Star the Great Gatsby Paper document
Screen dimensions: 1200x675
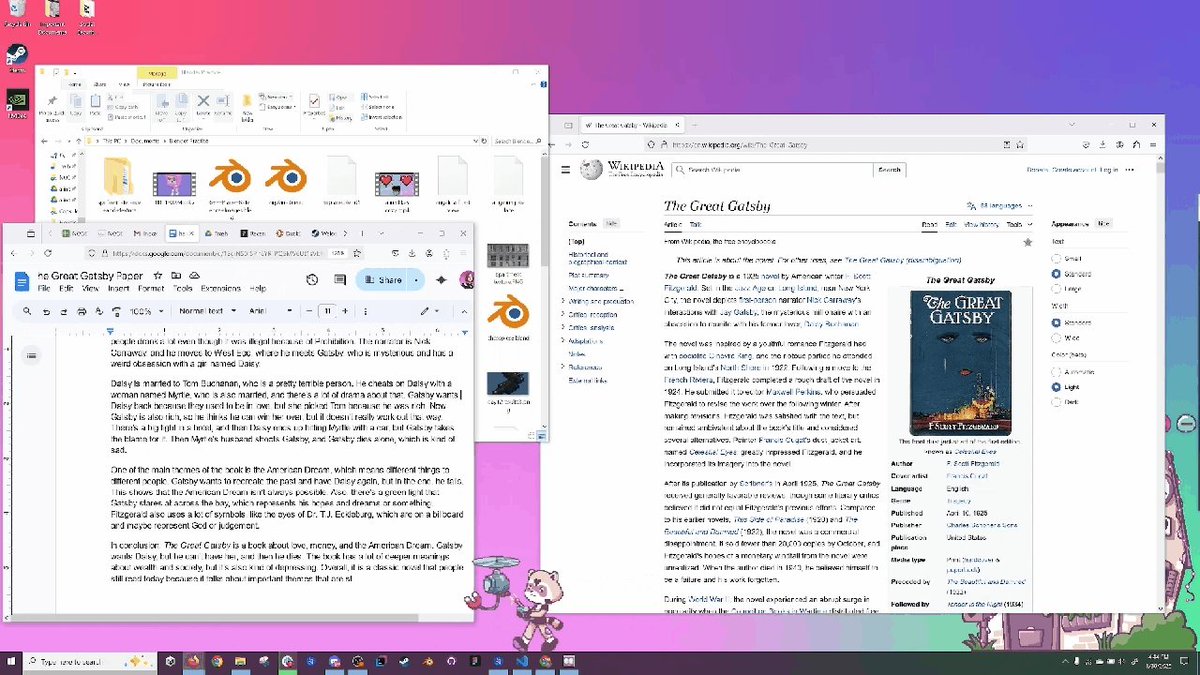(x=158, y=276)
